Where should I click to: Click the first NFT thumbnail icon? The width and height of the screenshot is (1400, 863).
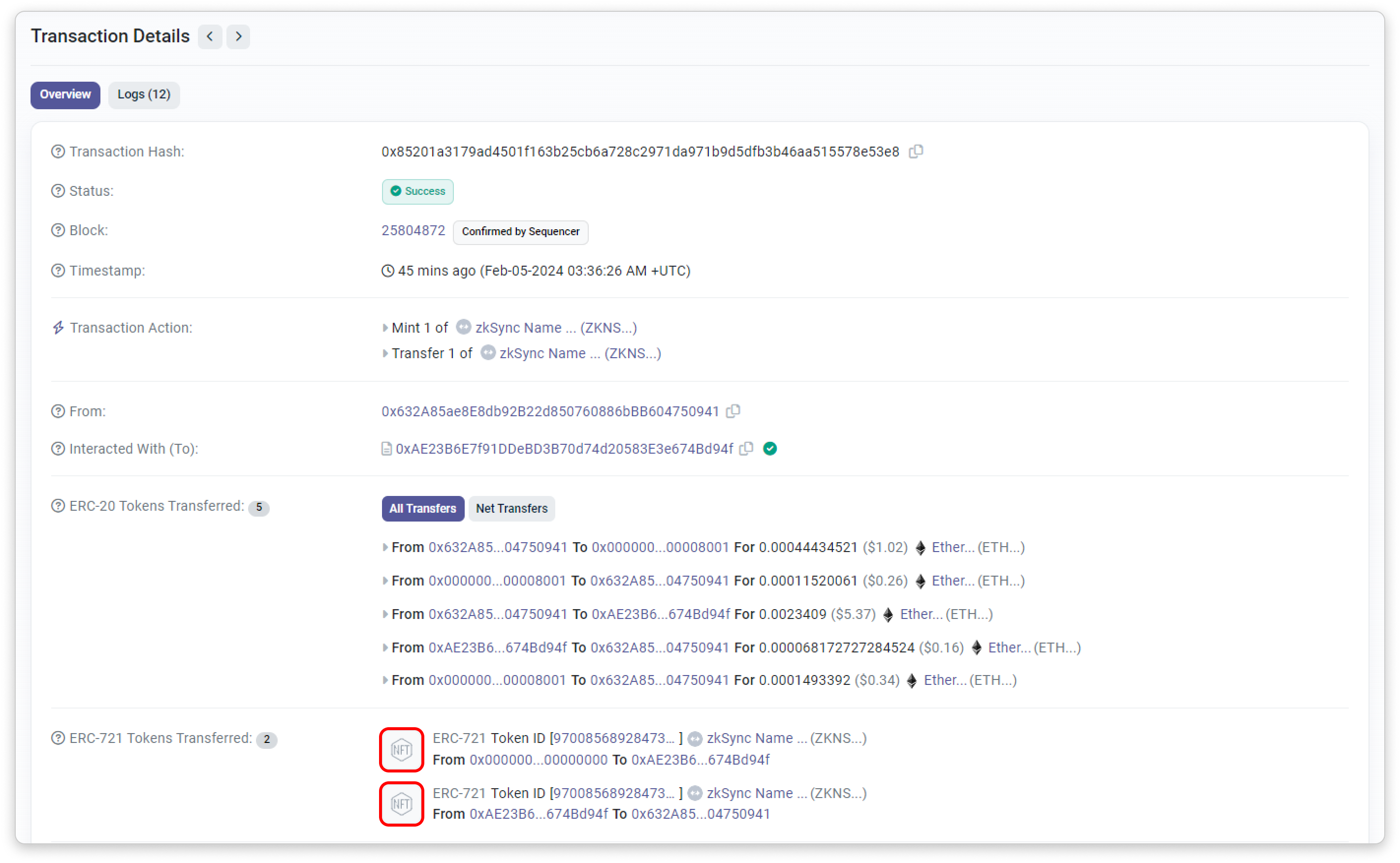coord(401,749)
